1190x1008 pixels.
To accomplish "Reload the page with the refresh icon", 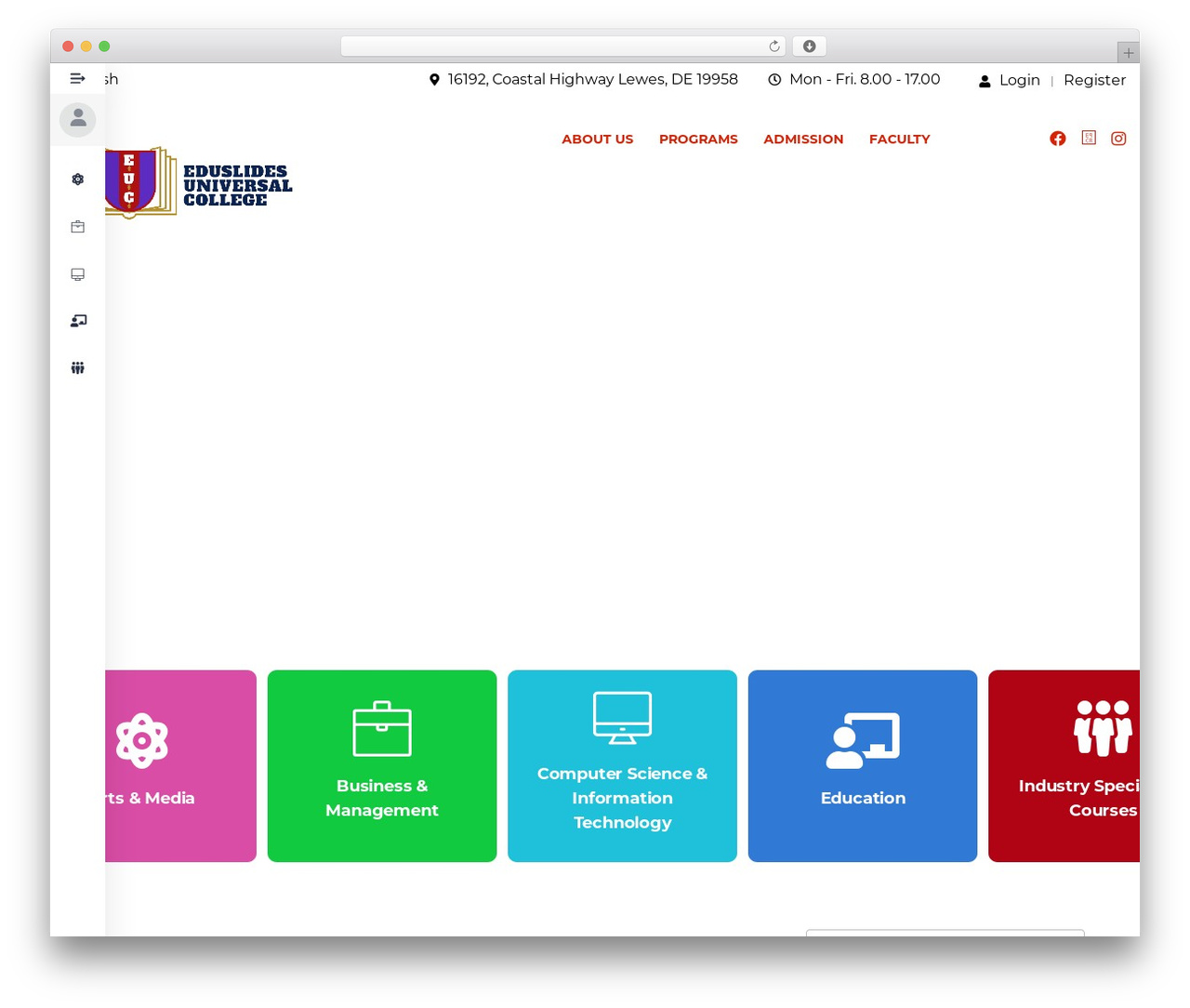I will pos(774,46).
